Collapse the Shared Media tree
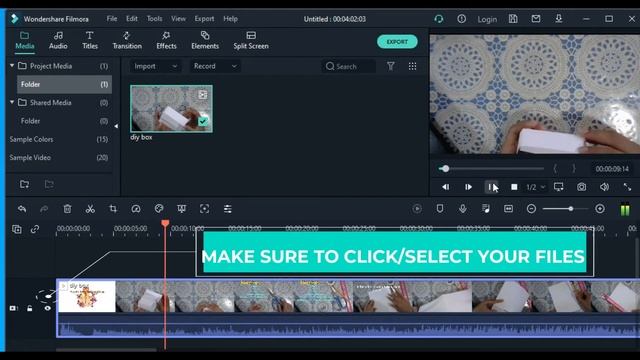Screen dimensions: 640x360 [12, 102]
